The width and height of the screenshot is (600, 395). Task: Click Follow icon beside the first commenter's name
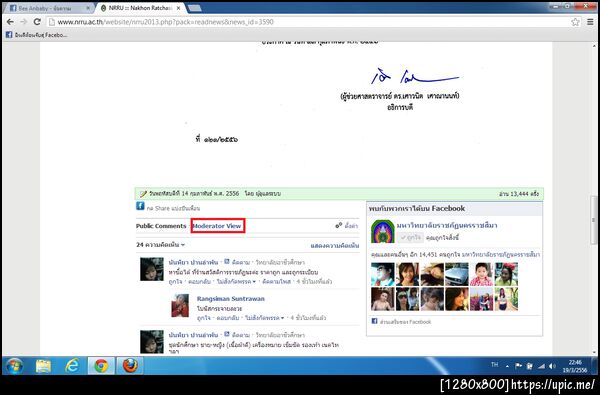coord(227,262)
